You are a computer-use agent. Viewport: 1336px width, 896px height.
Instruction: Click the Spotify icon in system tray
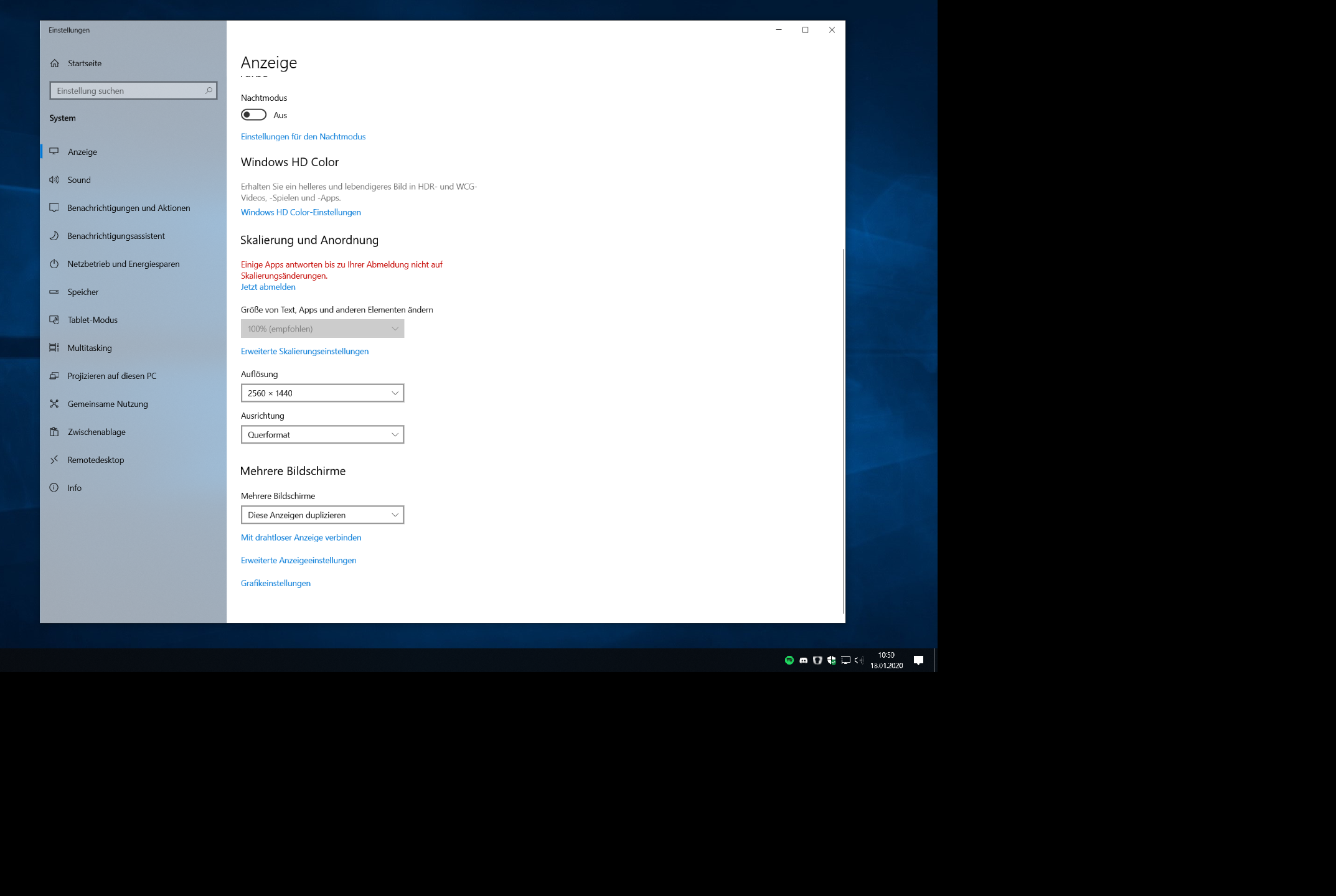click(789, 660)
